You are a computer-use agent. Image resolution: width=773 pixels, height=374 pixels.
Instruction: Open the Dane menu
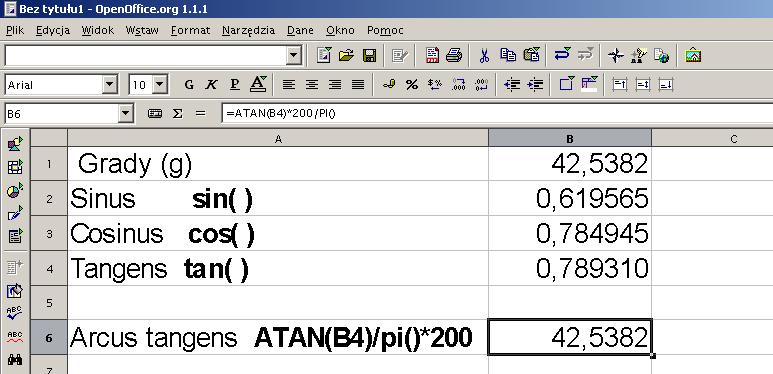pyautogui.click(x=300, y=31)
